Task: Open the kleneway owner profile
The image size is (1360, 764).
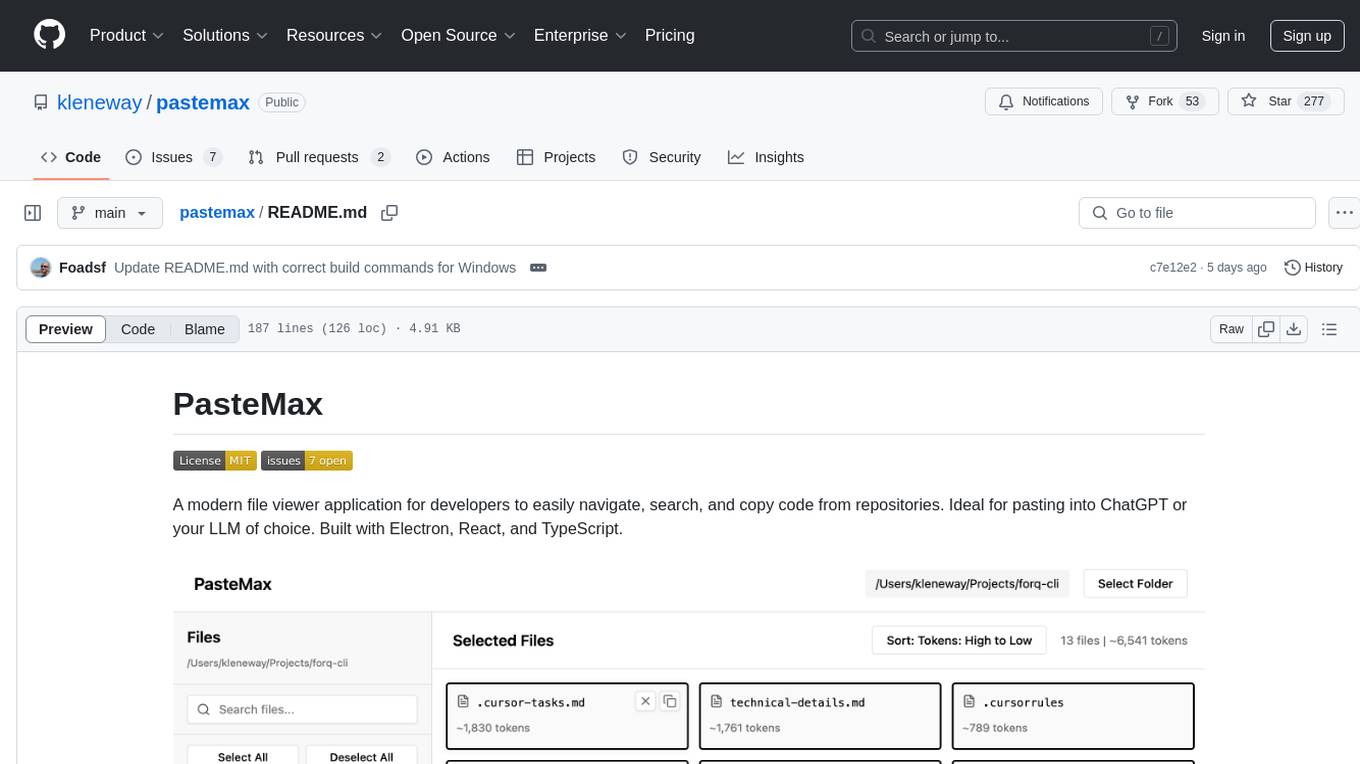Action: pyautogui.click(x=100, y=102)
